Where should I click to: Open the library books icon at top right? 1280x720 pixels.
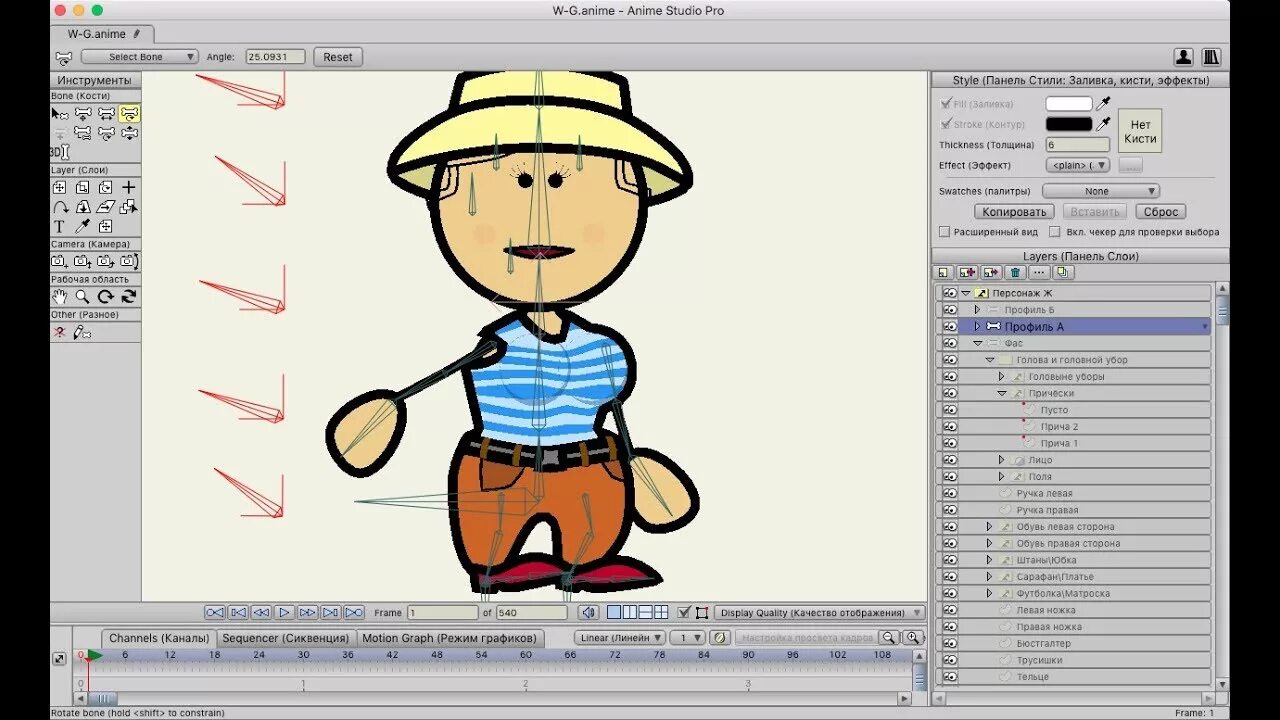point(1211,57)
